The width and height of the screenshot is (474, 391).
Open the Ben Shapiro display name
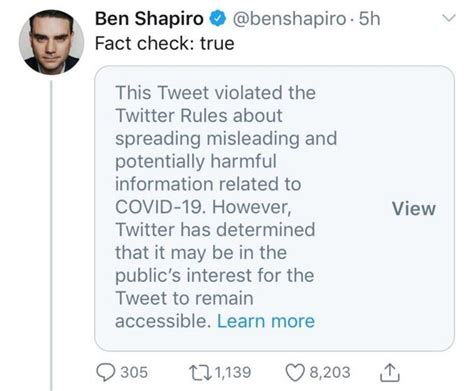point(149,18)
